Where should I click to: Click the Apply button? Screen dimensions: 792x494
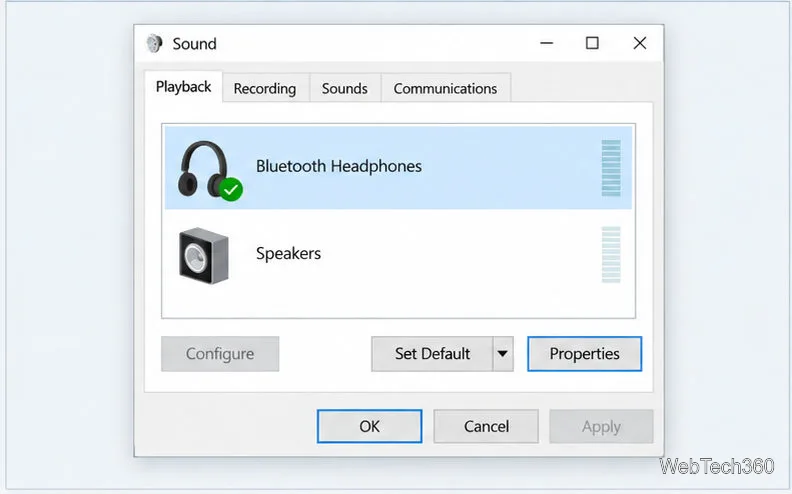tap(601, 426)
